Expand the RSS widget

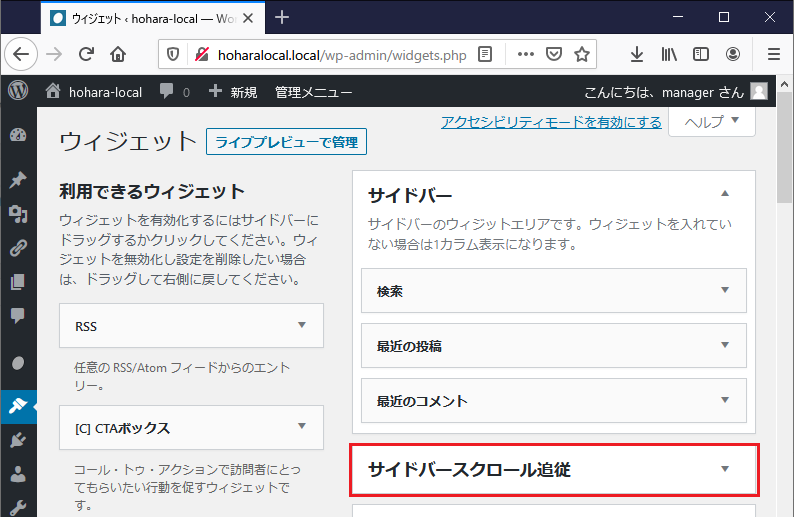point(301,326)
